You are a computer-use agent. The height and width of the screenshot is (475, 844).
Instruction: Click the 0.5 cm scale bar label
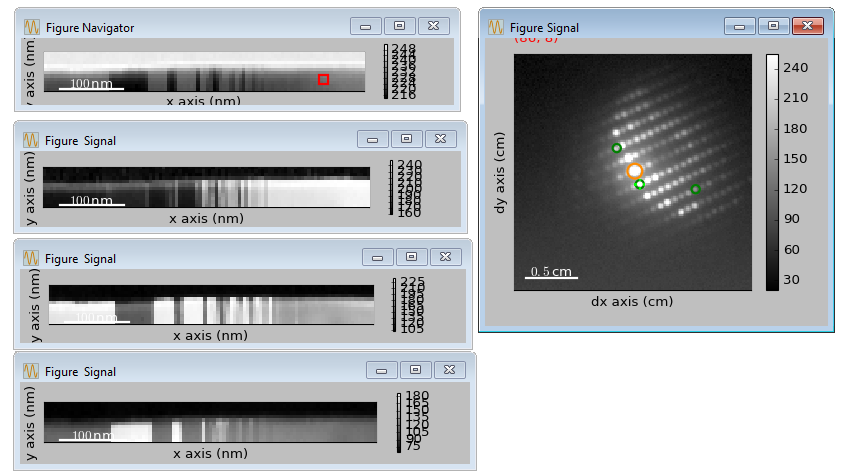(x=551, y=271)
